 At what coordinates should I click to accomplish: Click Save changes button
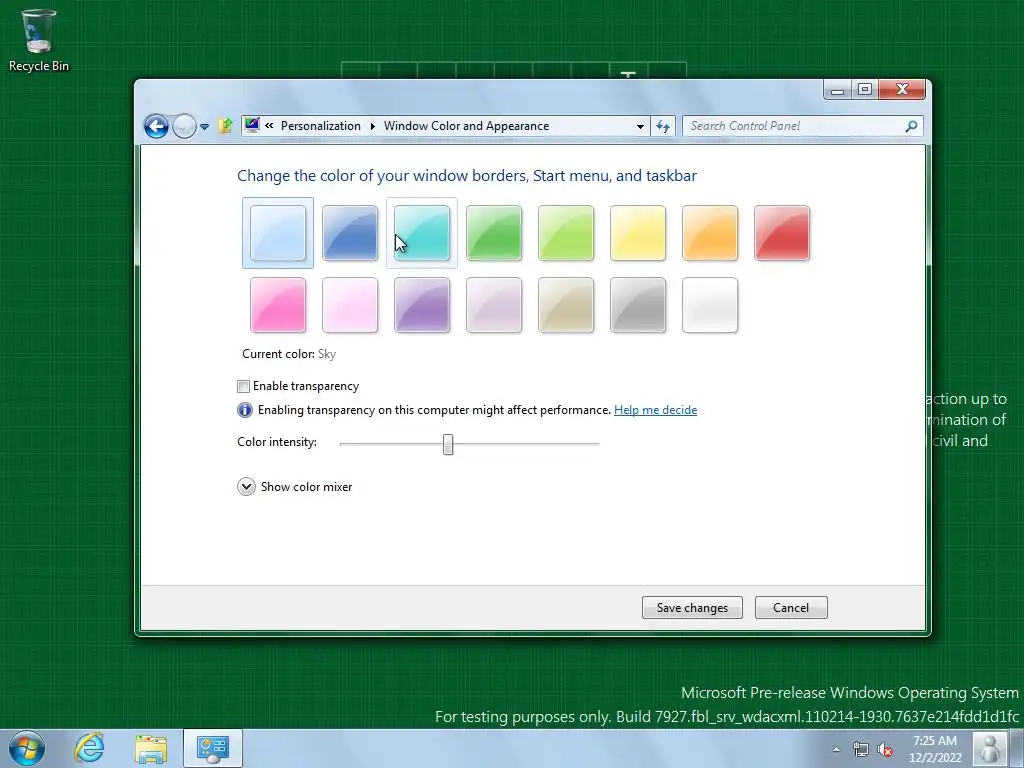pyautogui.click(x=692, y=608)
